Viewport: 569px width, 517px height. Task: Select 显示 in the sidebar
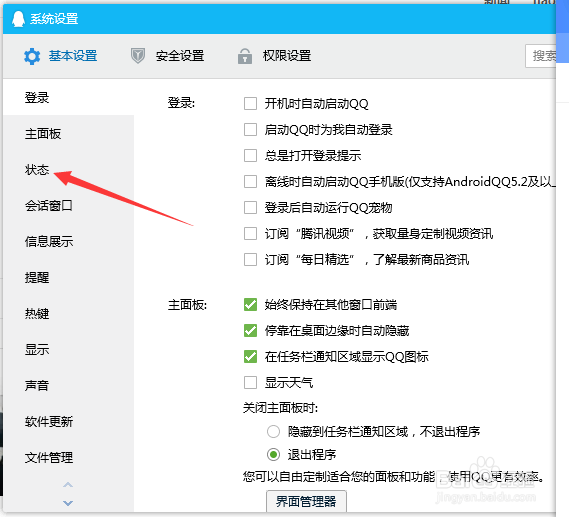point(37,349)
